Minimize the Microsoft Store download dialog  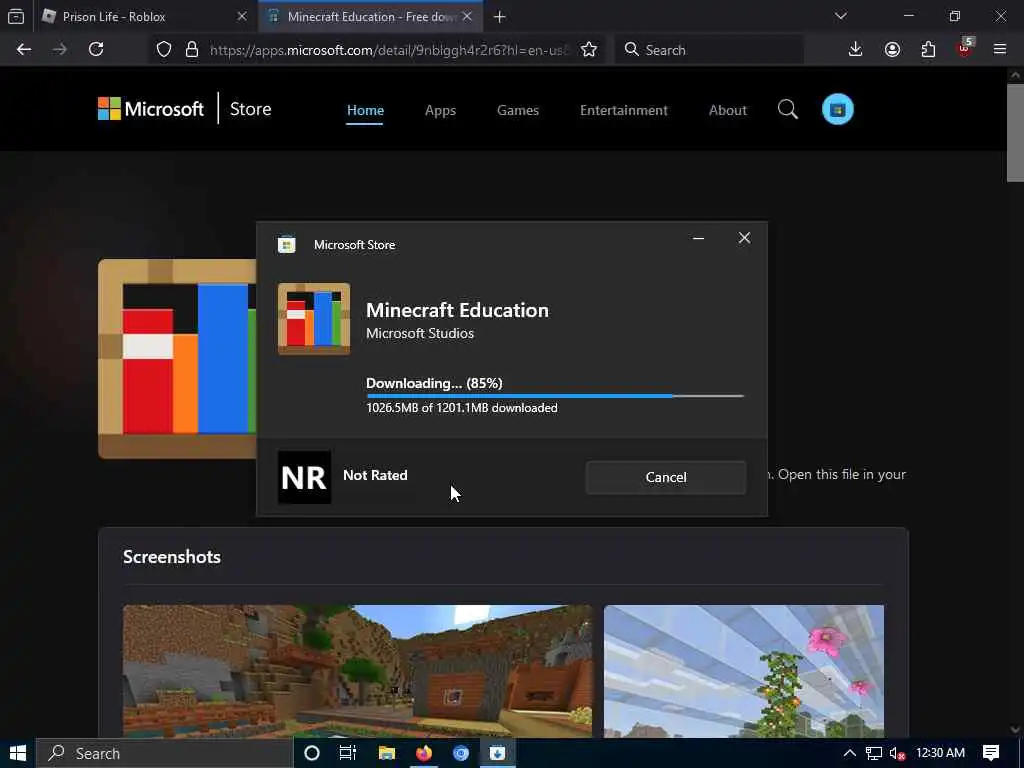(x=698, y=238)
